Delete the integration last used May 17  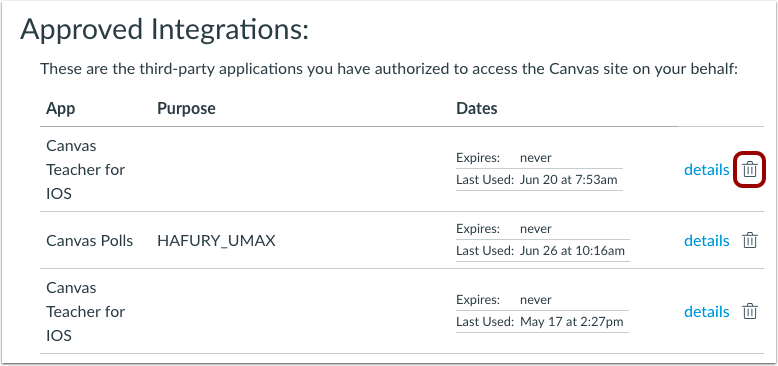tap(750, 311)
